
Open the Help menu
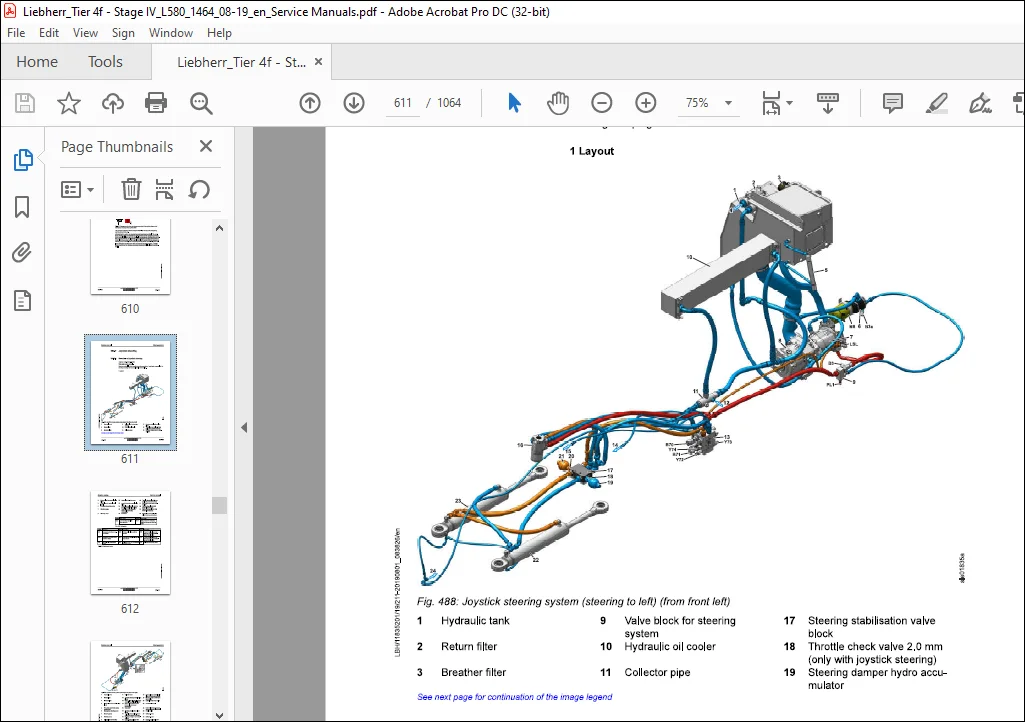click(x=219, y=33)
